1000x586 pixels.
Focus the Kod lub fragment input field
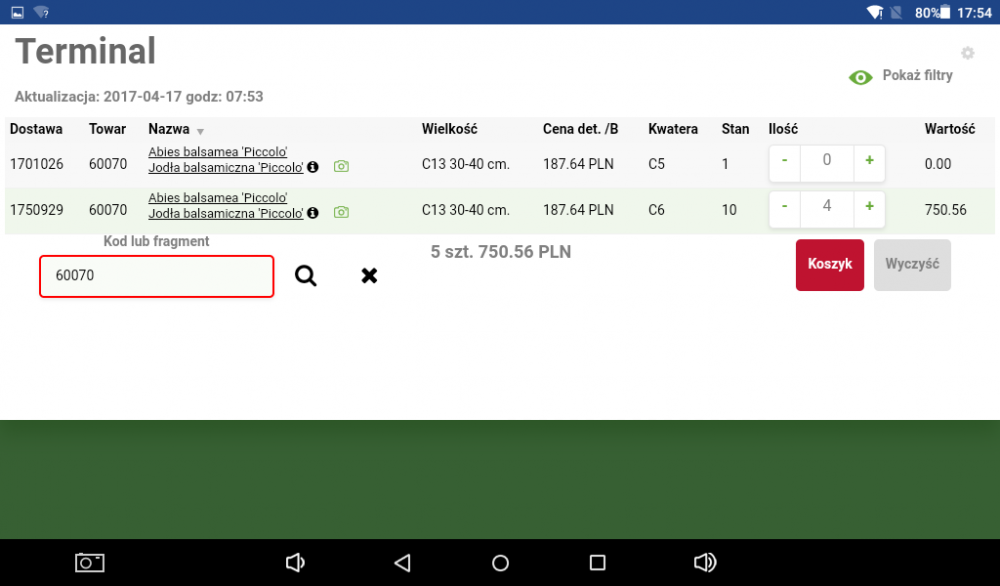156,276
